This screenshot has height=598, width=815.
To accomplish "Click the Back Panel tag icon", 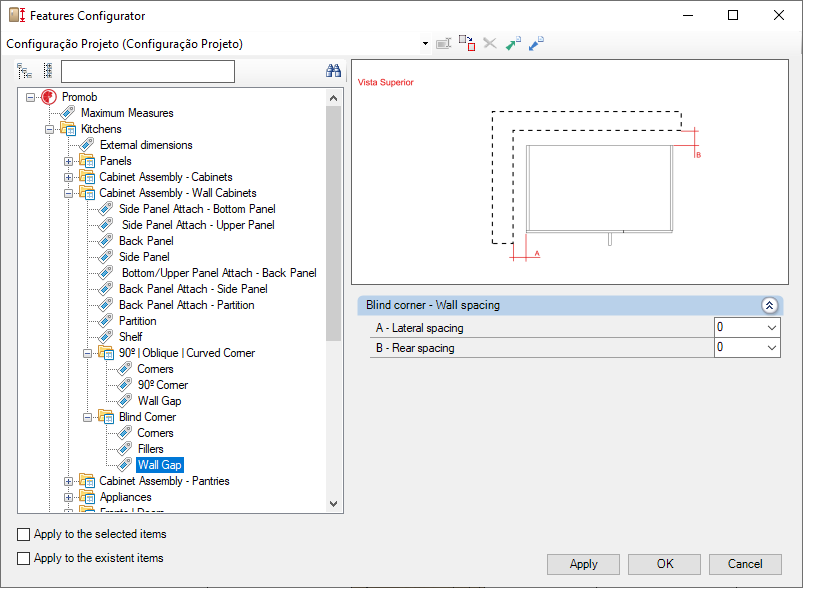I will 106,241.
